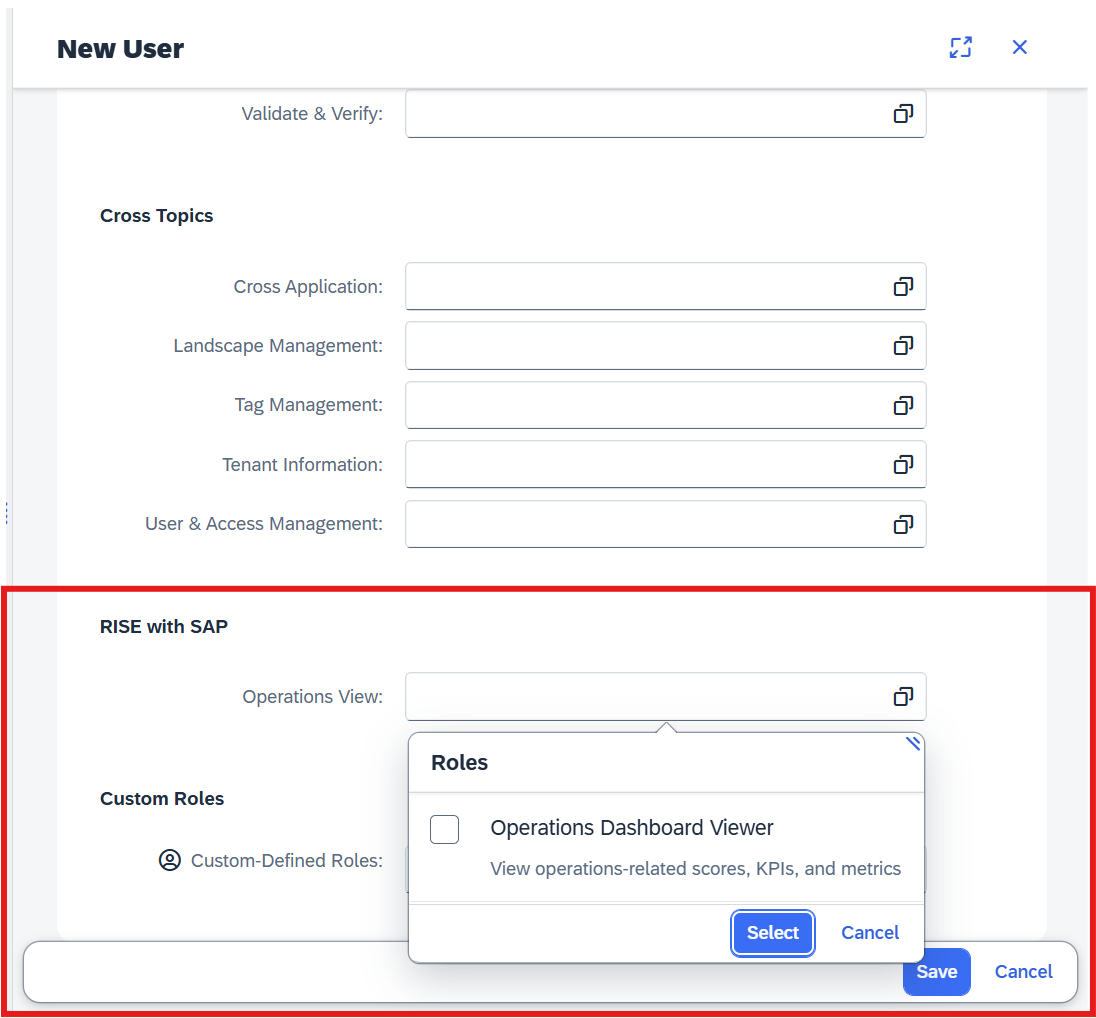Viewport: 1096px width, 1018px height.
Task: Click the Operations Dashboard Viewer role title
Action: coord(632,828)
